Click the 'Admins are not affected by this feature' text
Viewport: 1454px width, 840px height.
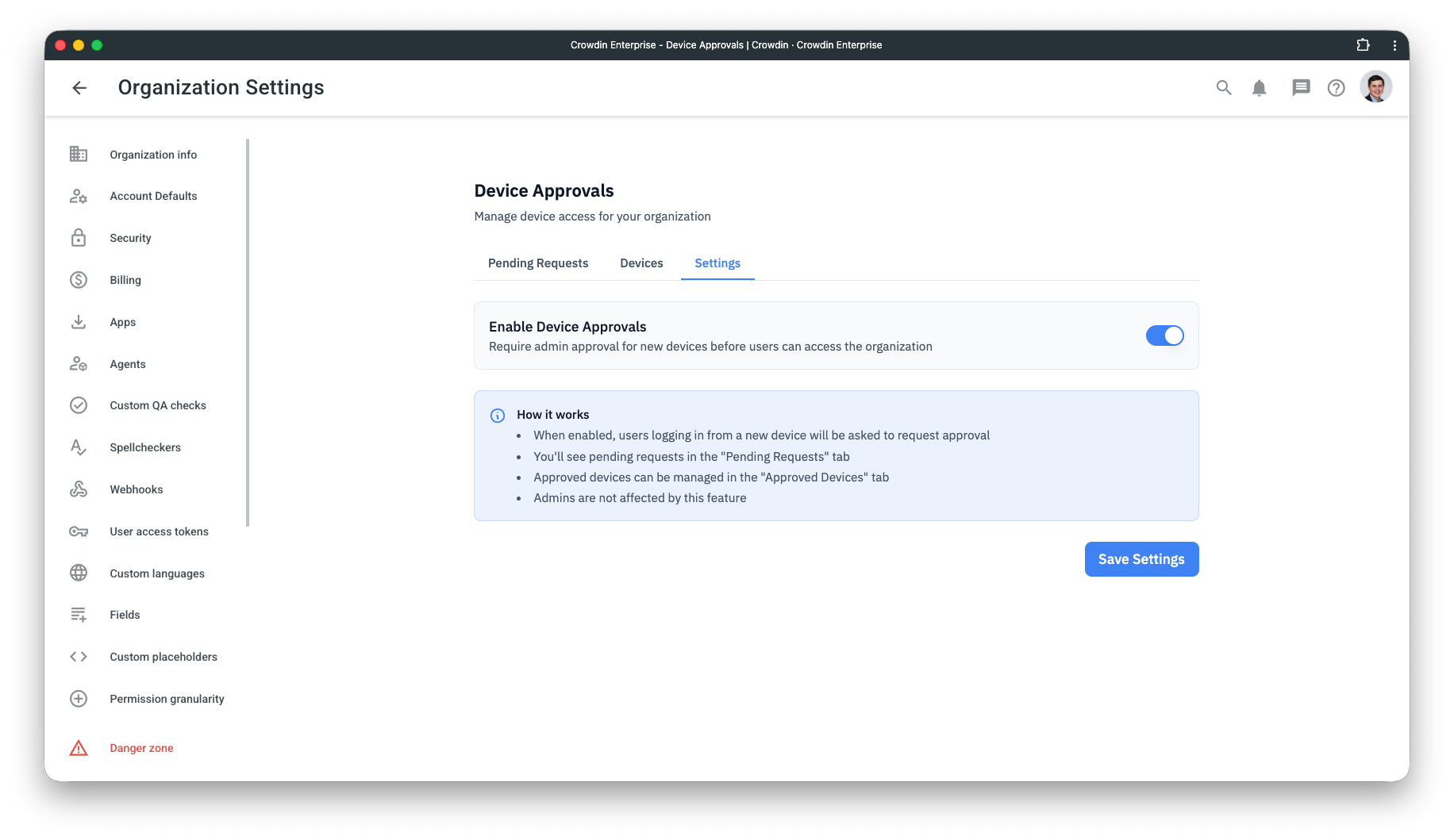[640, 498]
